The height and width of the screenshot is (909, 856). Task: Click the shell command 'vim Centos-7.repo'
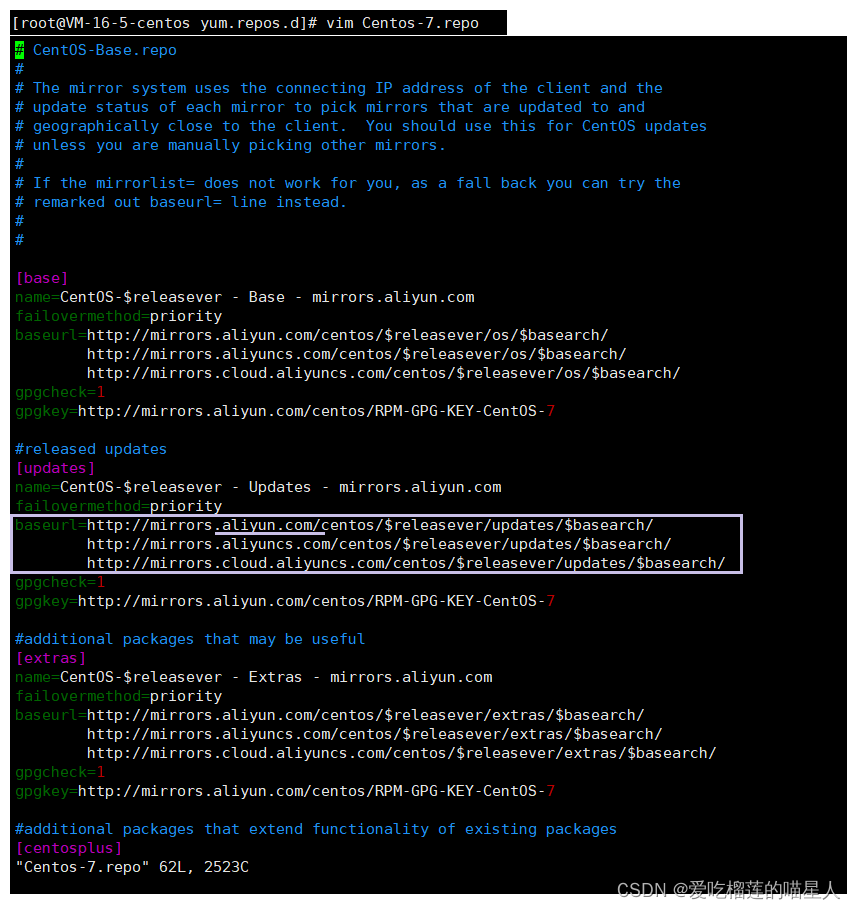tap(402, 23)
